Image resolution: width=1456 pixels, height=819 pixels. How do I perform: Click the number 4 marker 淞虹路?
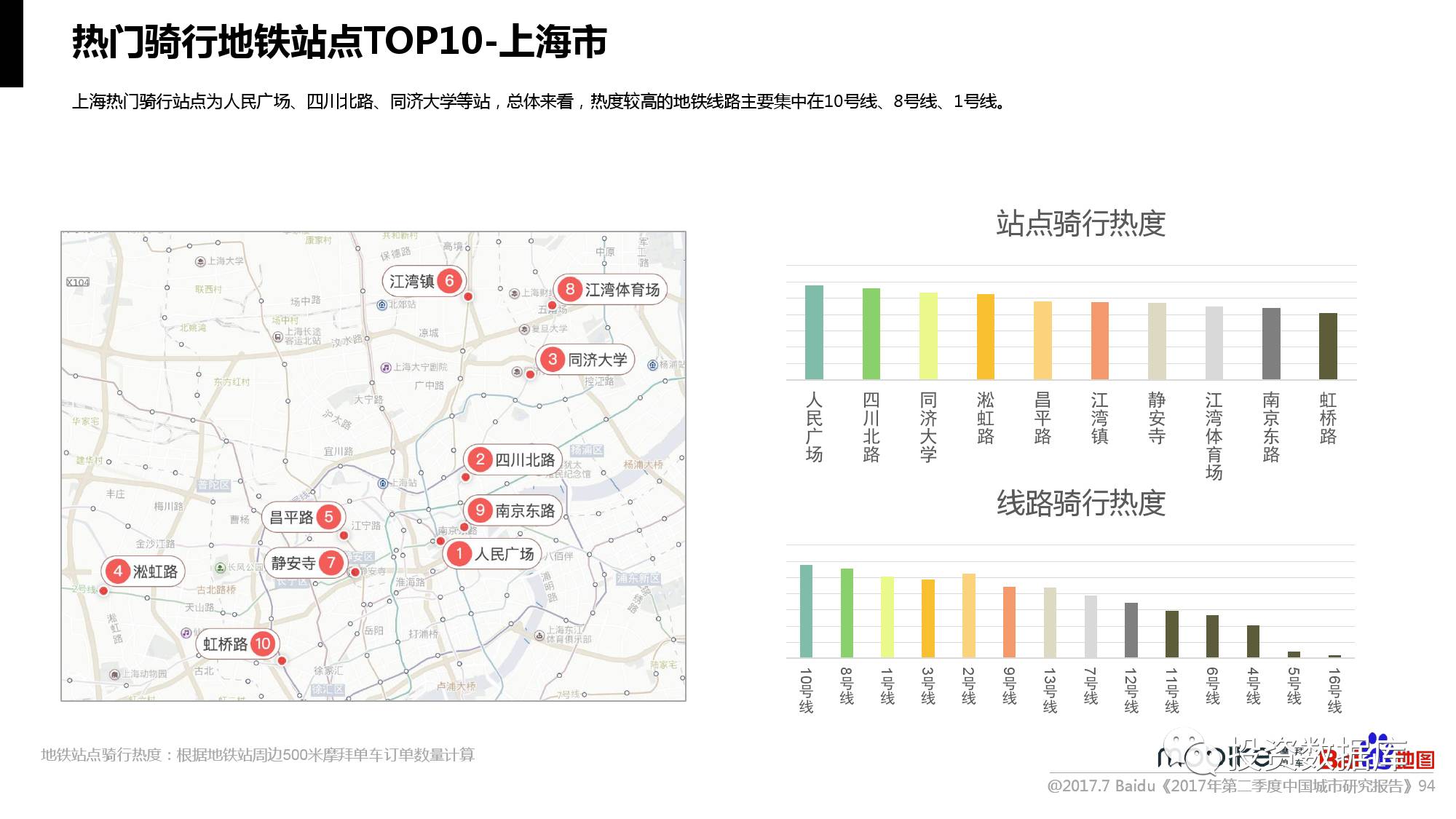click(118, 571)
